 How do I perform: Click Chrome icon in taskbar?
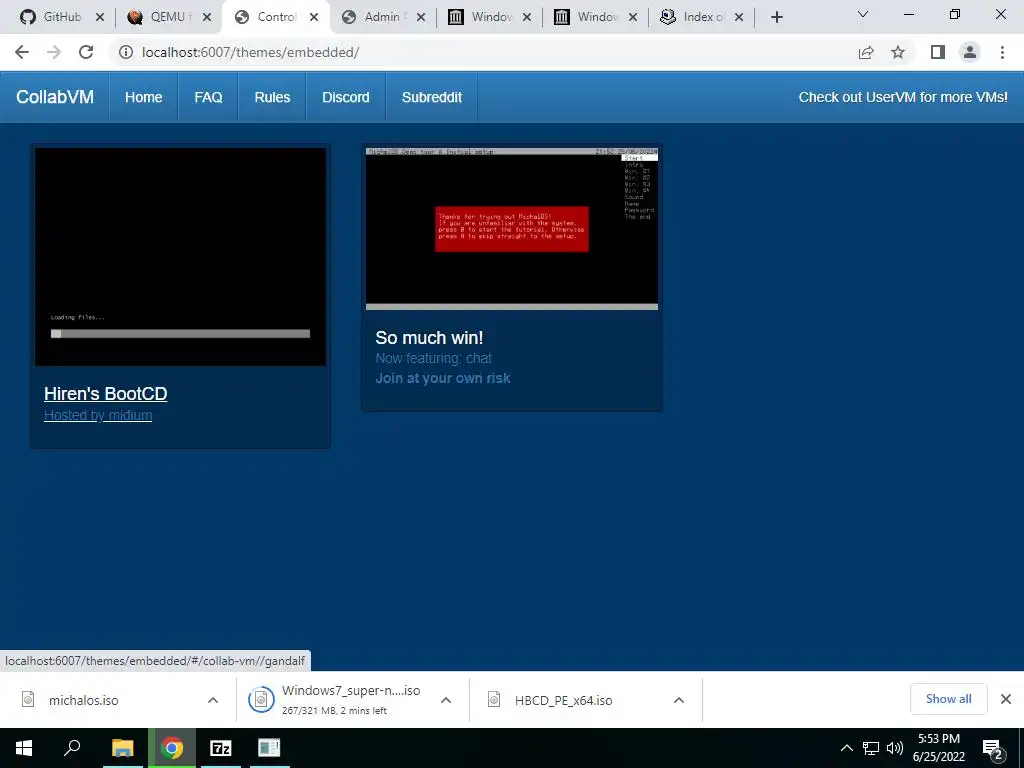pos(172,748)
